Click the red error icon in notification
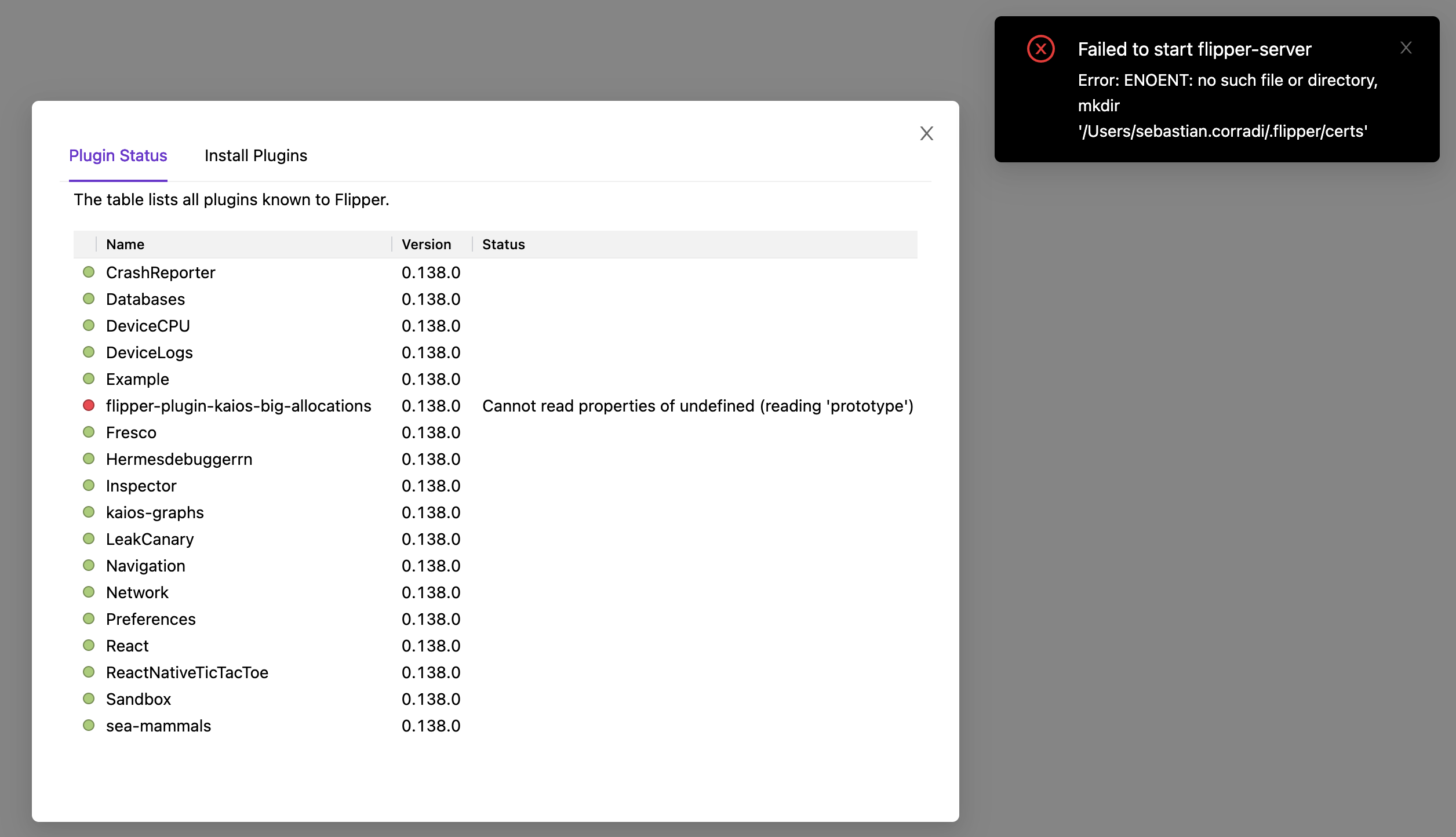This screenshot has height=837, width=1456. (1040, 49)
